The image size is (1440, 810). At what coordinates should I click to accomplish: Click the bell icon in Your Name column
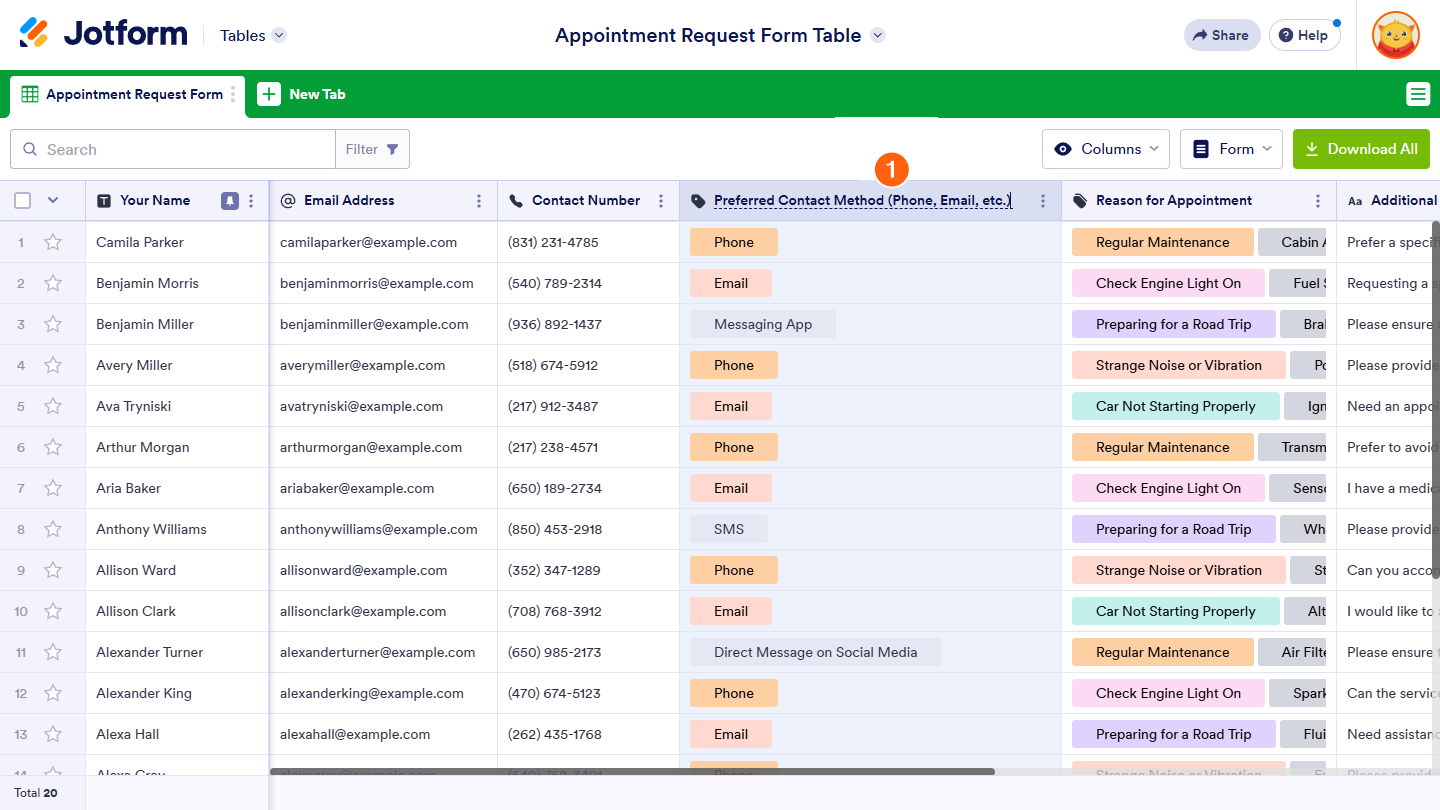pos(230,201)
